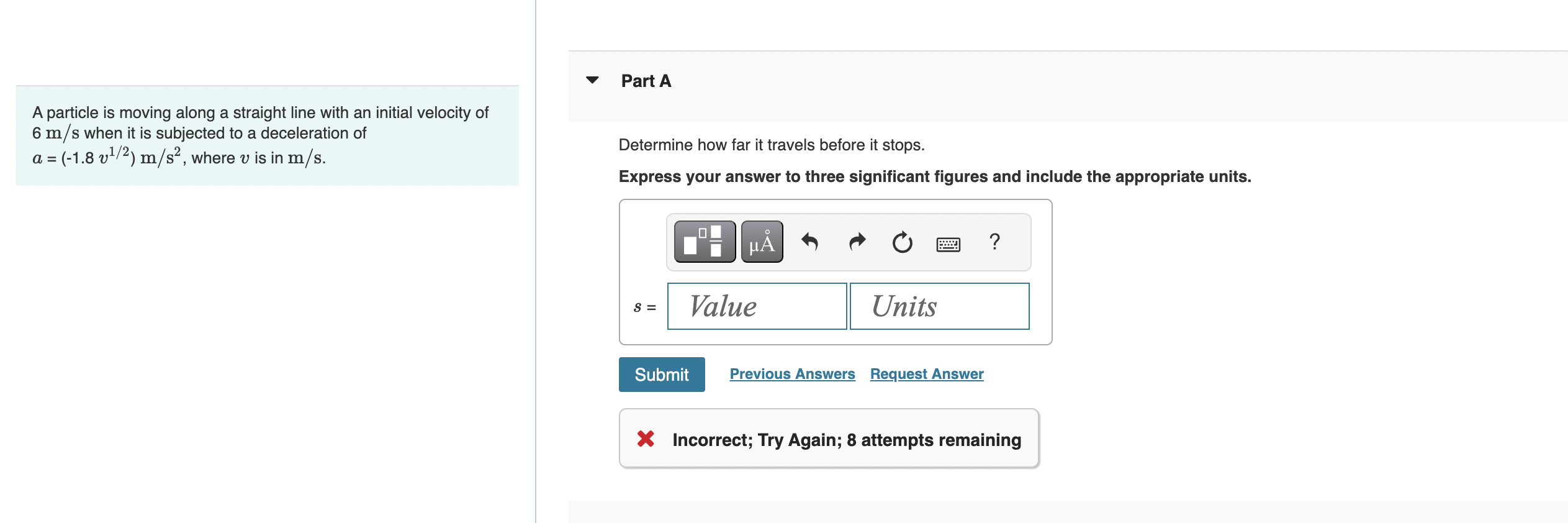Click the problem statement panel
This screenshot has height=523, width=1568.
(267, 134)
